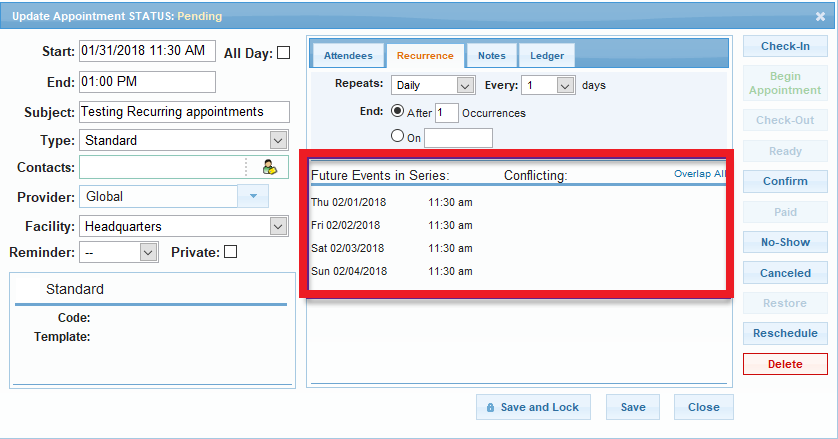The width and height of the screenshot is (838, 439).
Task: Switch to the Ledger tab
Action: coord(547,56)
